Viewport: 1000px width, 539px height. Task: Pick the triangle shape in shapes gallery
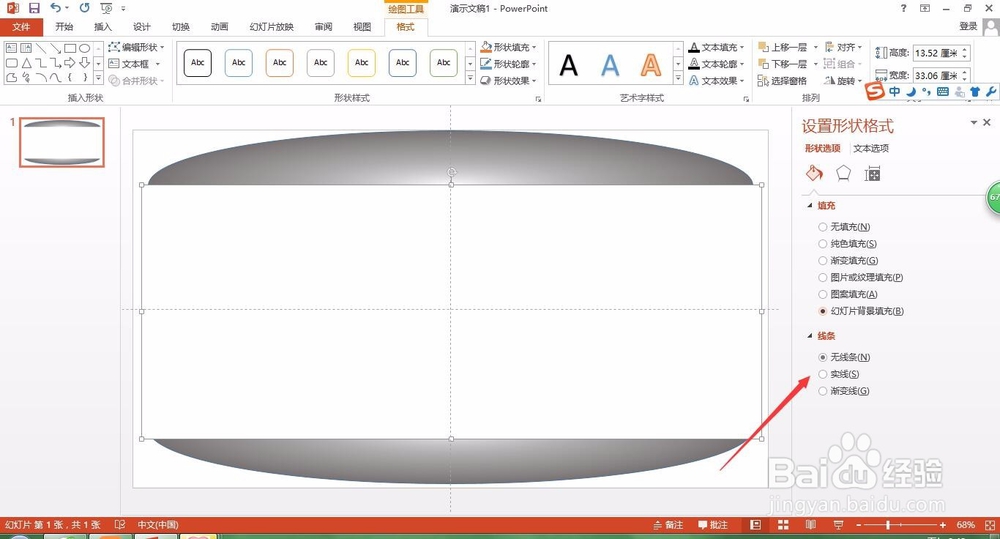coord(26,63)
